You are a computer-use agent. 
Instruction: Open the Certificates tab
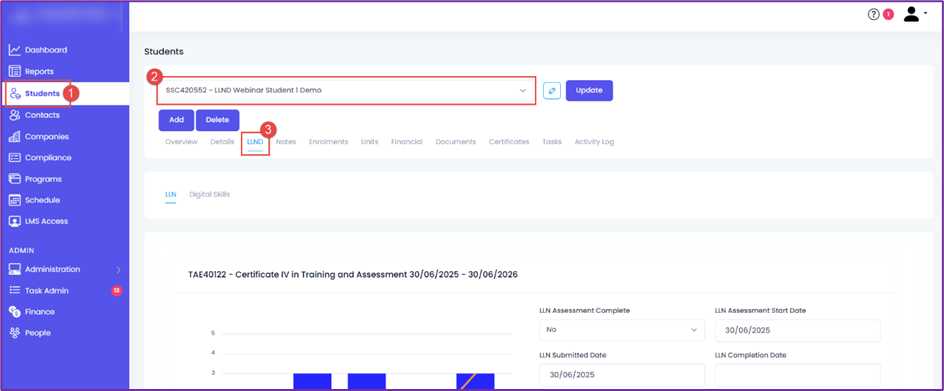pyautogui.click(x=509, y=142)
